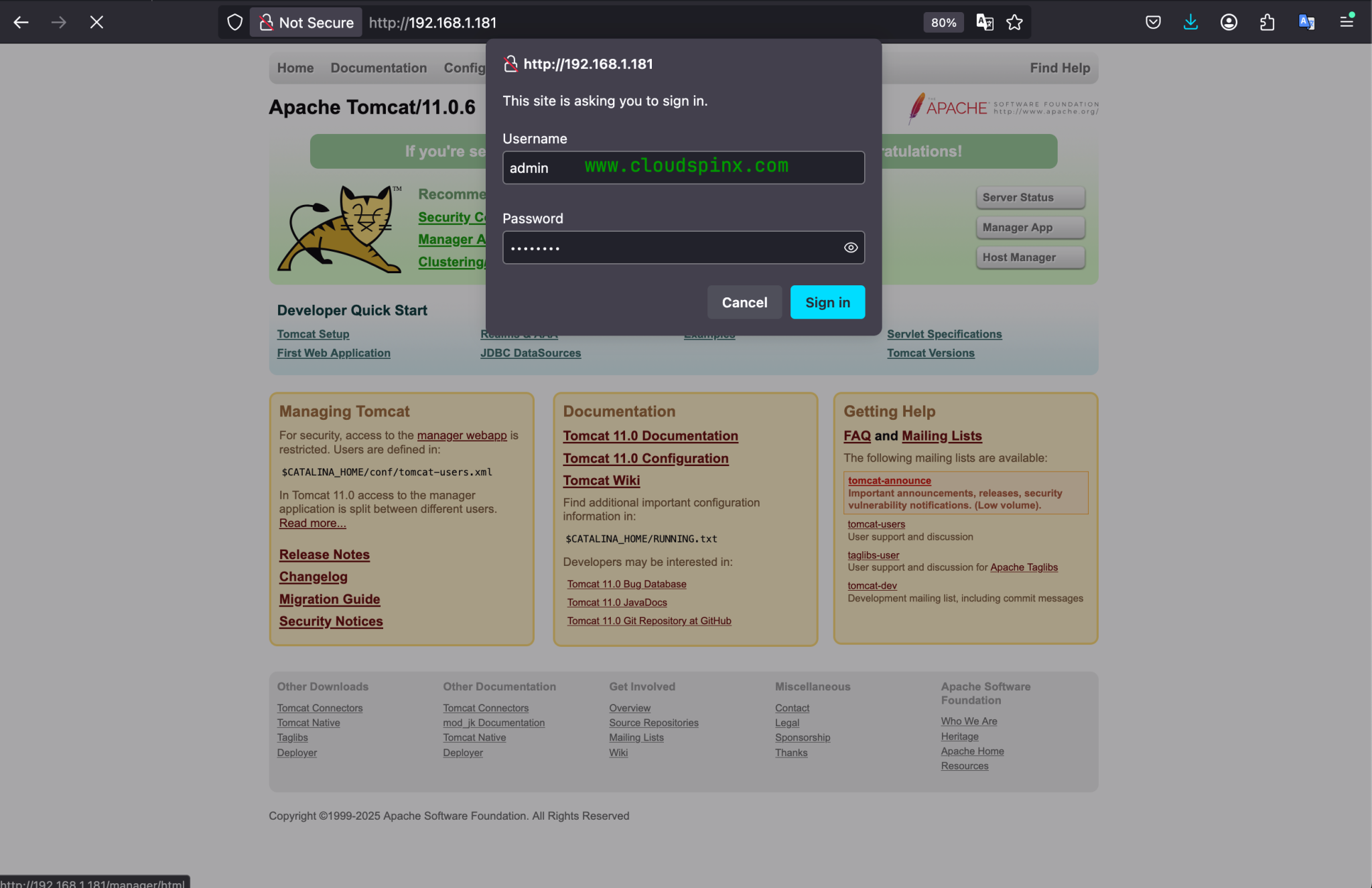The image size is (1372, 888).
Task: Open the extensions puzzle icon
Action: click(x=1267, y=22)
